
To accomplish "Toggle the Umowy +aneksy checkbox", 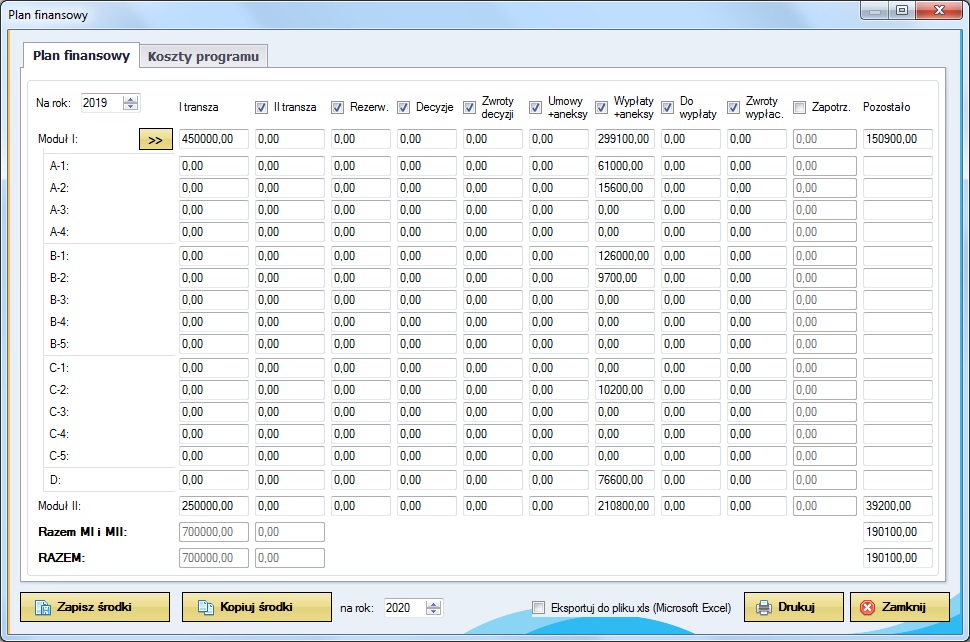I will click(x=536, y=108).
